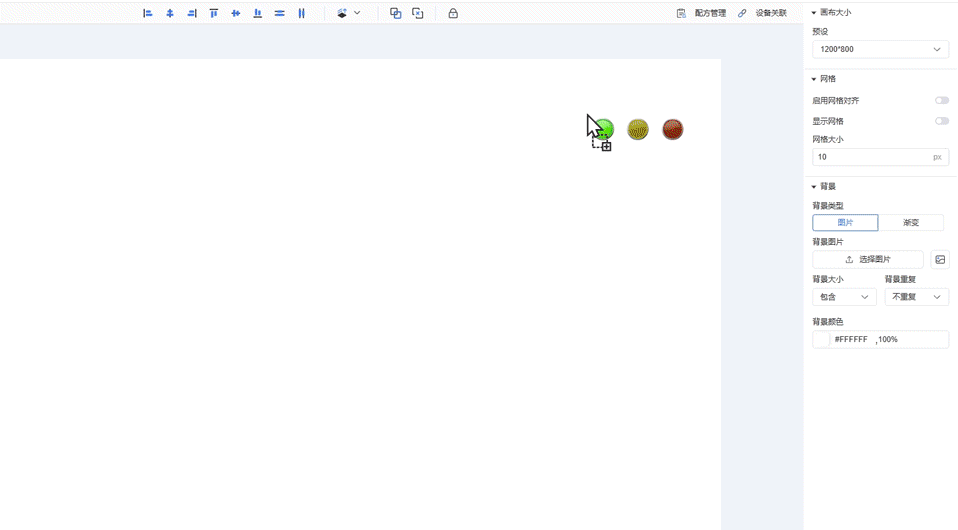Image resolution: width=958 pixels, height=530 pixels.
Task: Click the align bottom icon
Action: coord(258,13)
